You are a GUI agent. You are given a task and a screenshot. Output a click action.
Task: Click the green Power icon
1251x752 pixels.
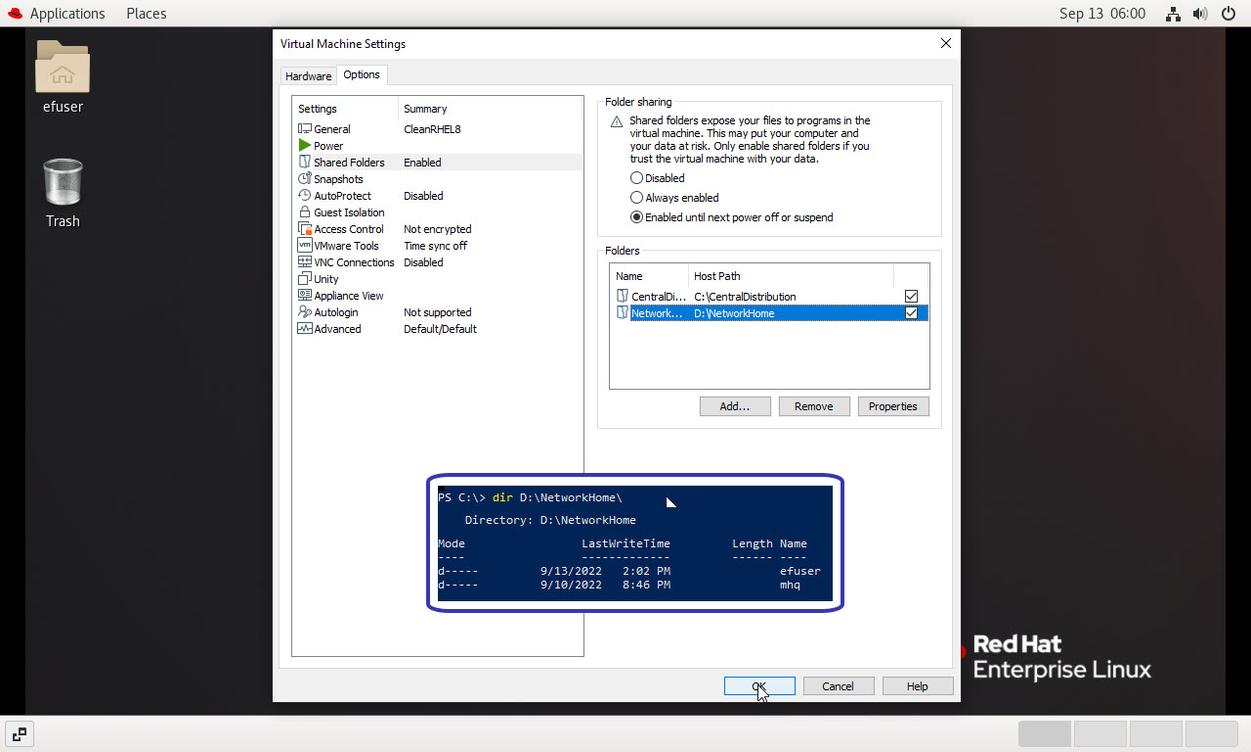[305, 146]
